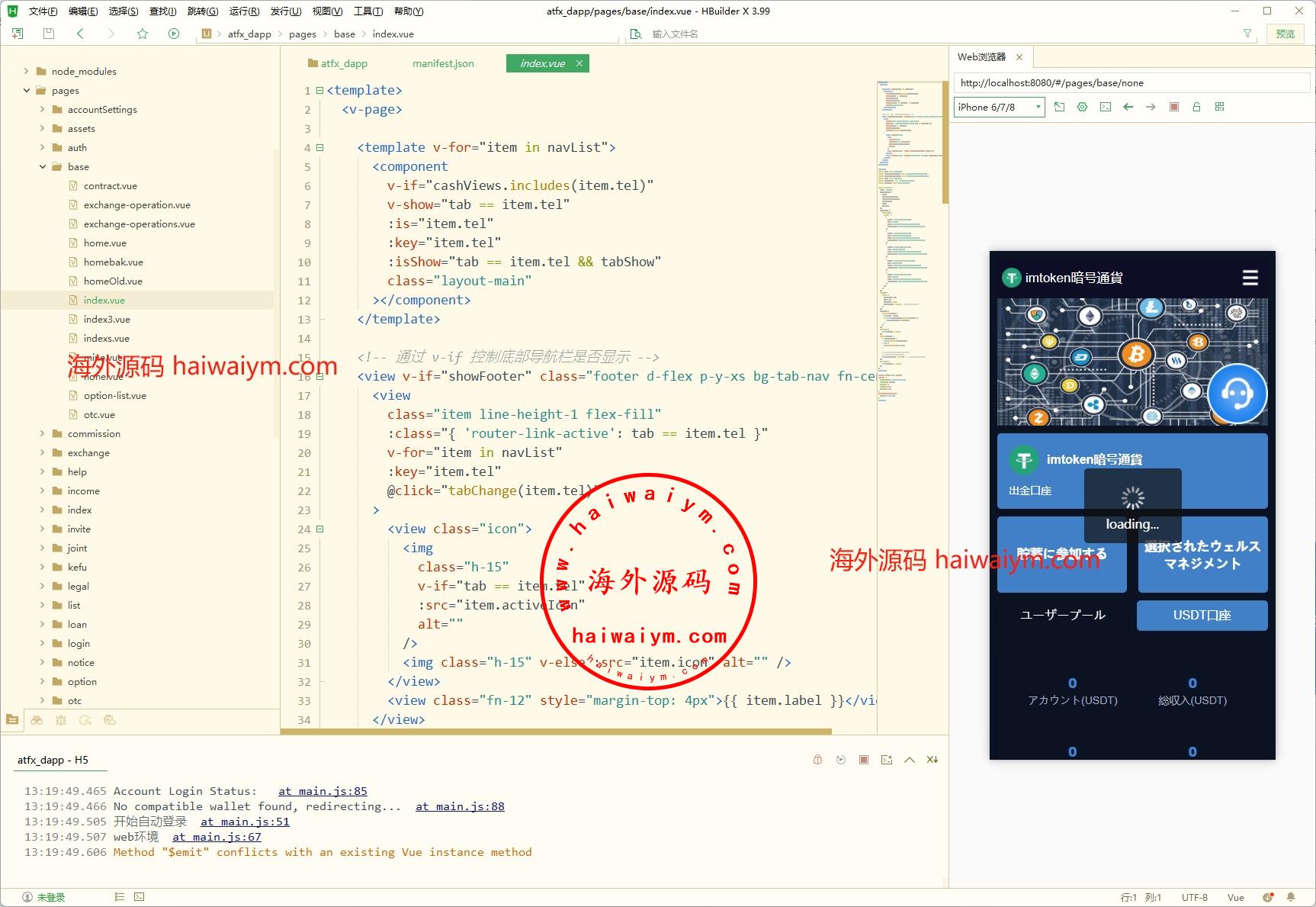Collapse the base folder in tree
Screen dimensions: 1316x907
(x=43, y=167)
